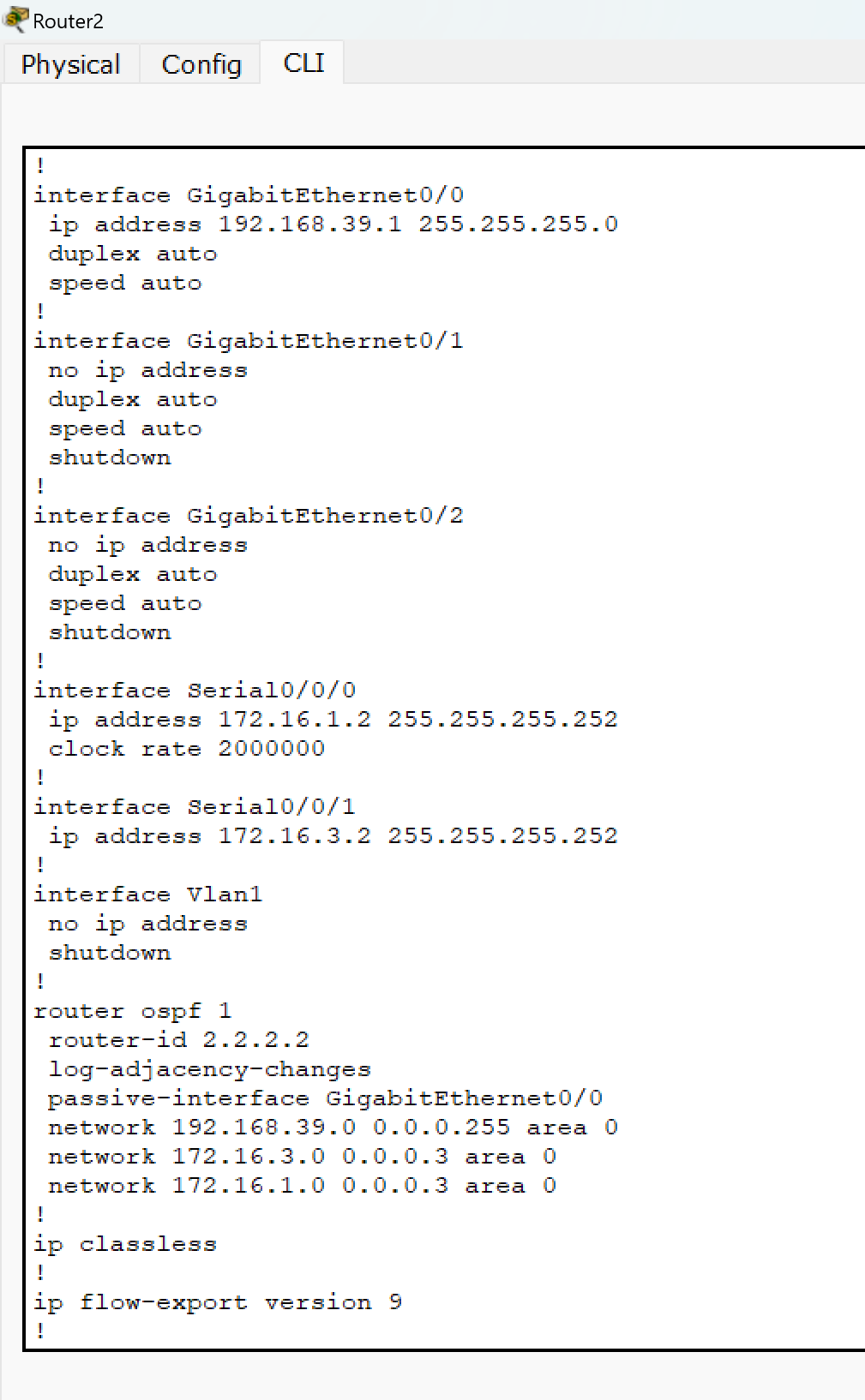Image resolution: width=865 pixels, height=1400 pixels.
Task: Click the interface Vlan1 line
Action: point(148,894)
